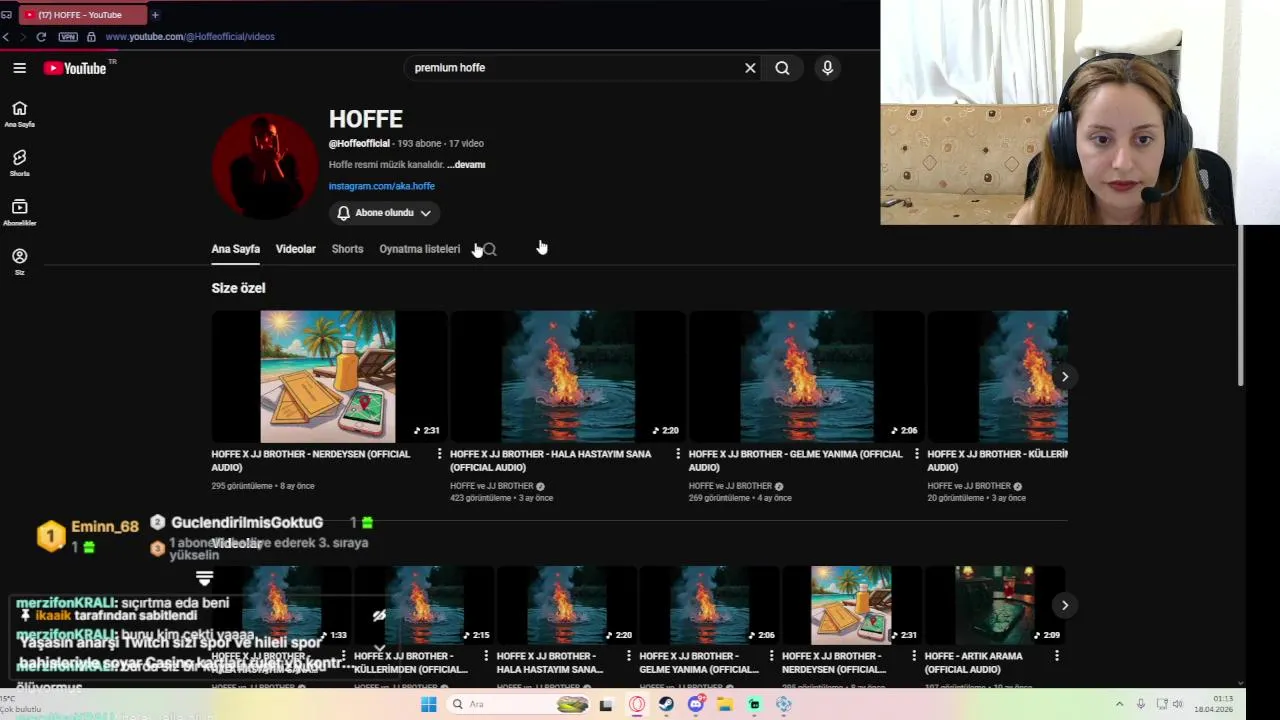Screen dimensions: 1280x720
Task: Open the Windows Start menu
Action: click(x=428, y=704)
